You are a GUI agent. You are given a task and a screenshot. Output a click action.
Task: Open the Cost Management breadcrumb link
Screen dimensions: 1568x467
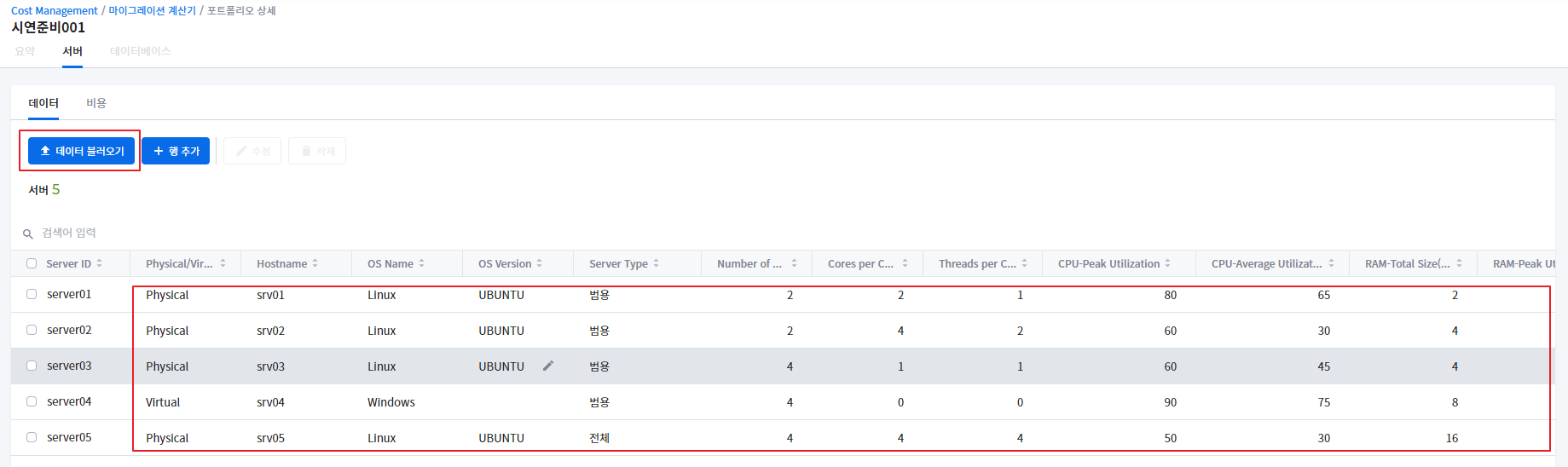coord(55,11)
